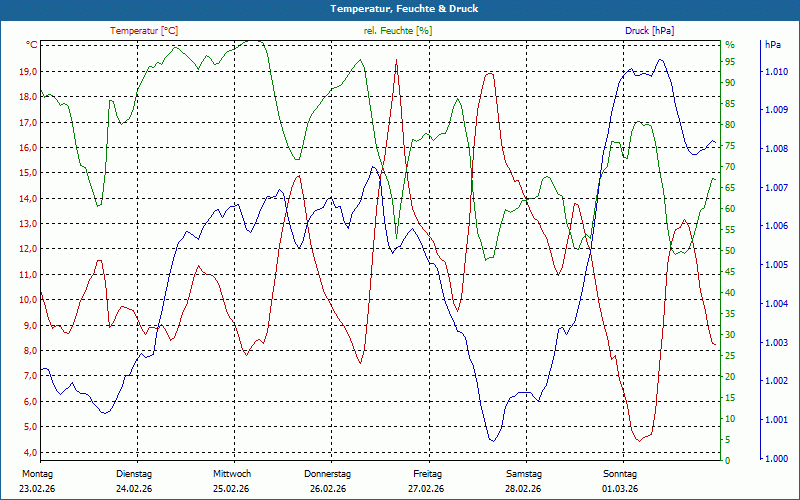
Task: Click the blue "1.005" pressure axis value
Action: coord(776,265)
